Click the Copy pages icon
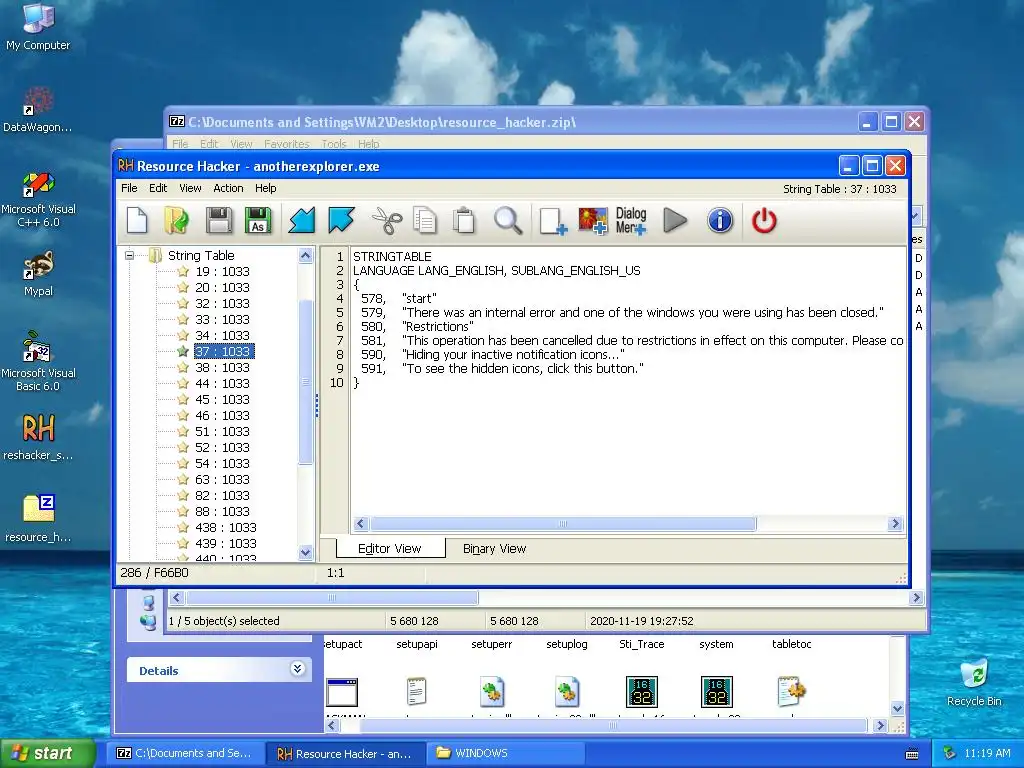Viewport: 1024px width, 768px height. (x=425, y=221)
